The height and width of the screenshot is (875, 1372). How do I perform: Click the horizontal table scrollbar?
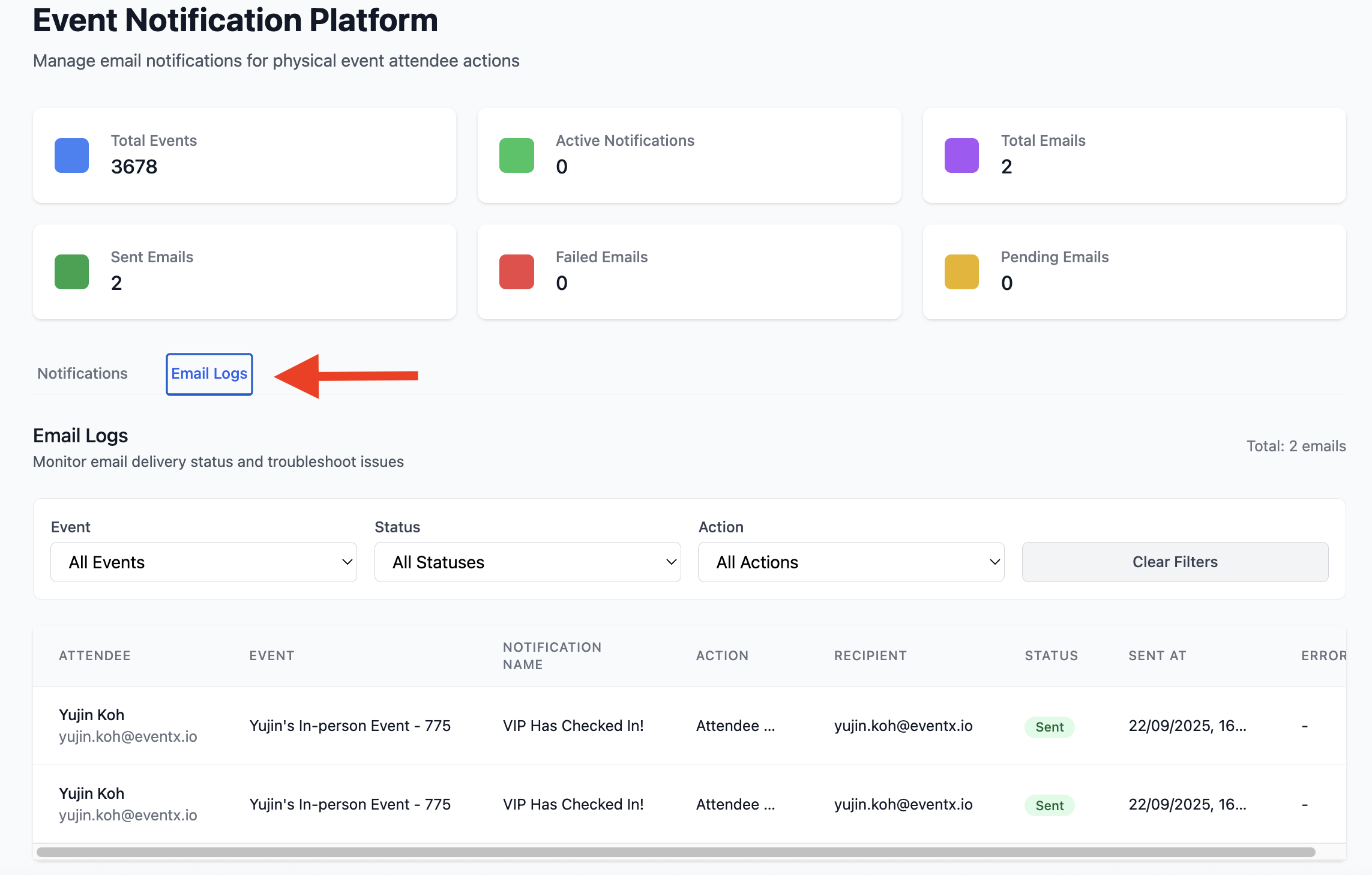click(x=676, y=852)
